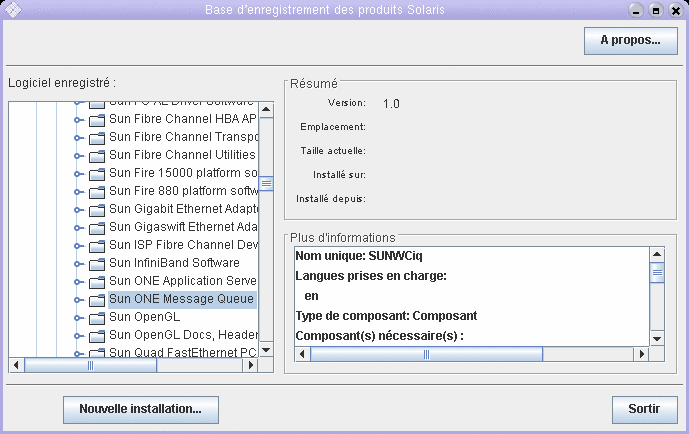Select Sun Gigaswift Ethernet Adapter entry

(183, 227)
